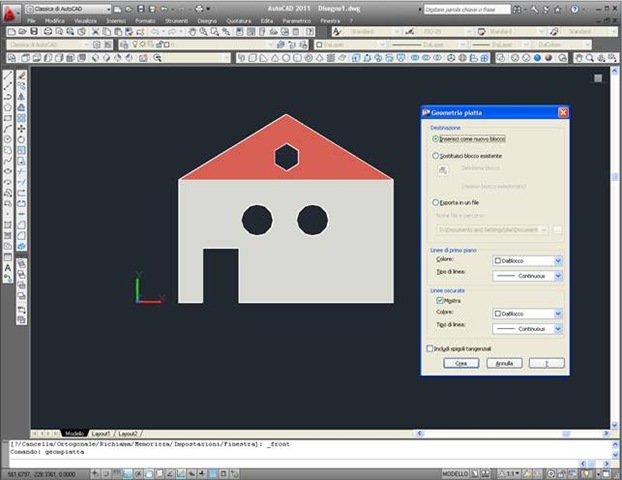Select the Move modify tool
Screen dimensions: 622x480
(21, 128)
